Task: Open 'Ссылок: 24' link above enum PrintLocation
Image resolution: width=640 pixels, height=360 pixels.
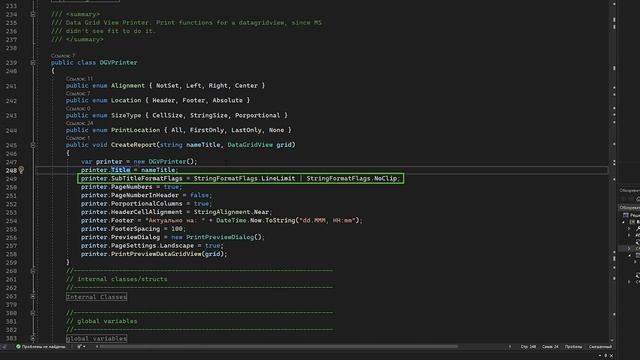Action: pyautogui.click(x=80, y=123)
